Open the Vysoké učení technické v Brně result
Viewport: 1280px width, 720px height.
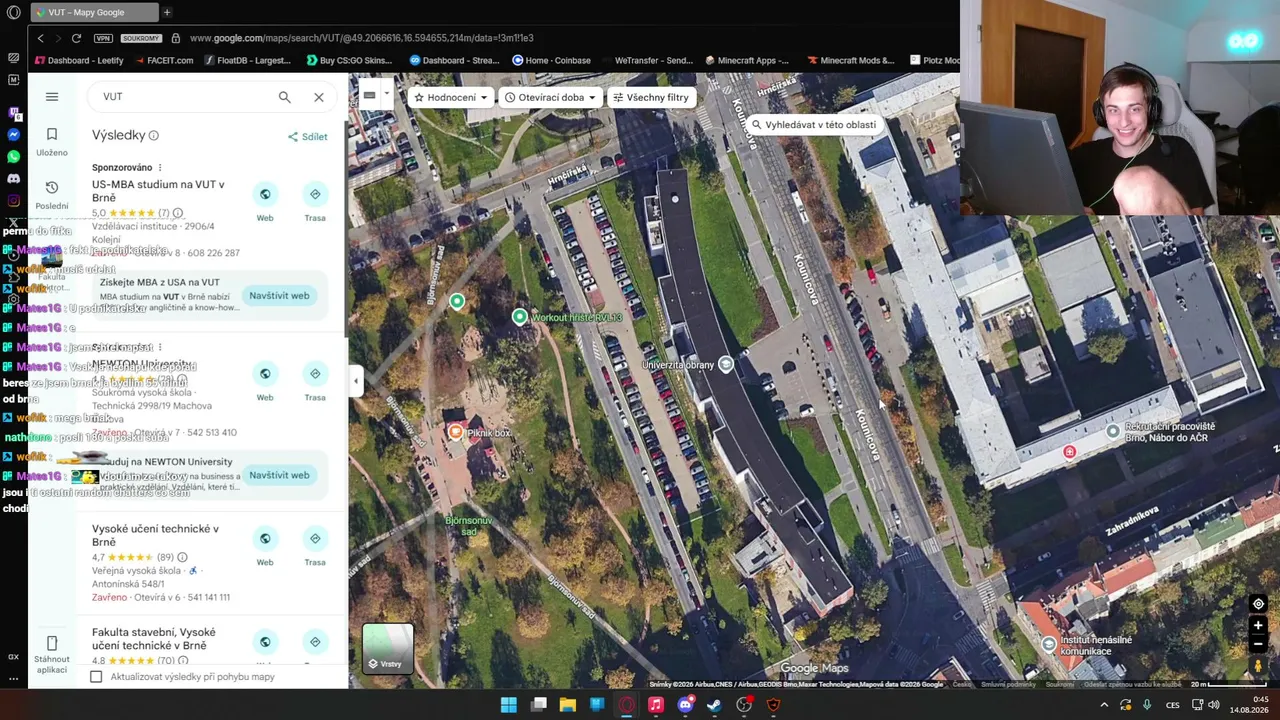click(x=155, y=535)
